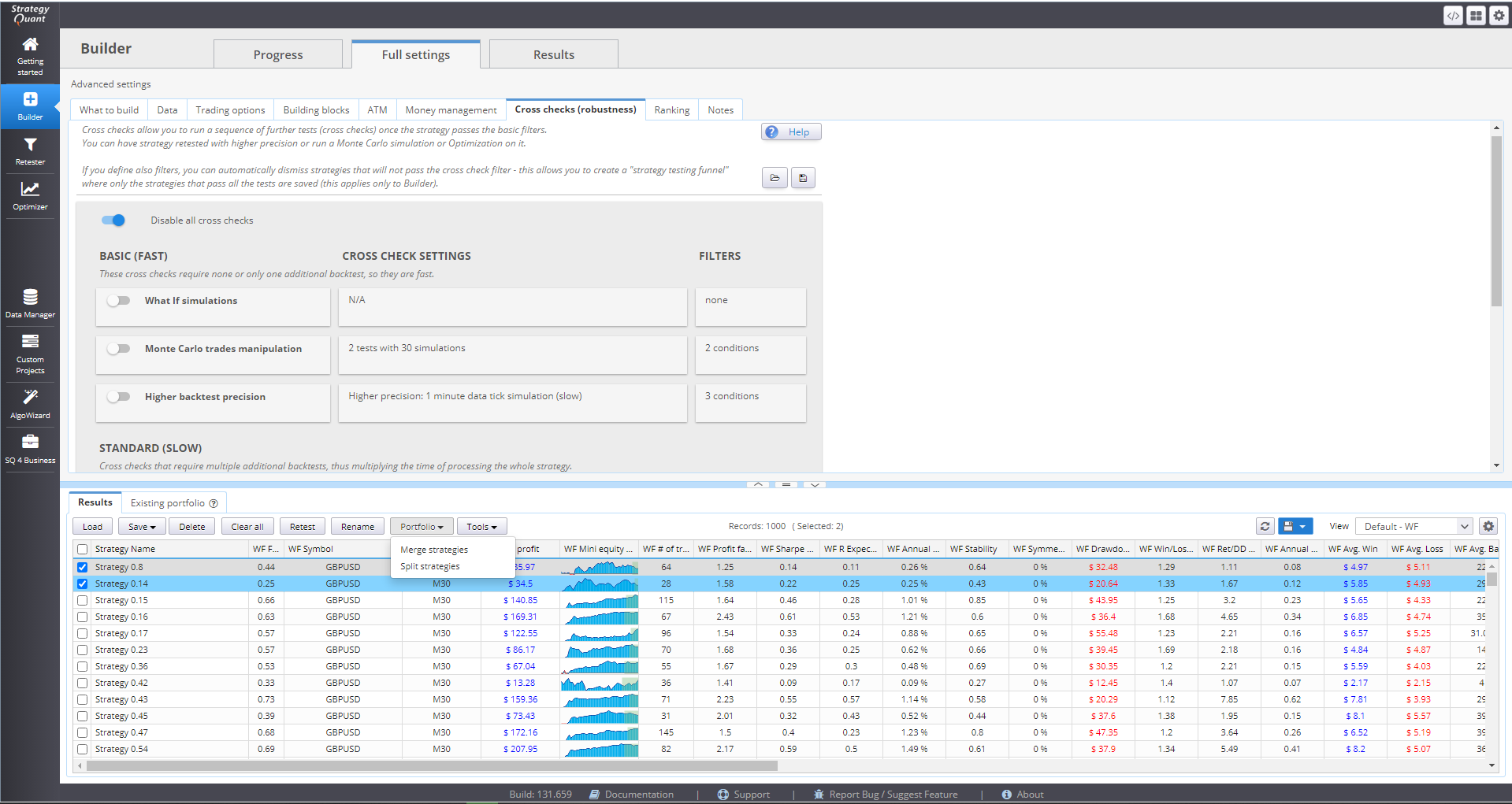Switch to the Progress tab

click(x=278, y=54)
